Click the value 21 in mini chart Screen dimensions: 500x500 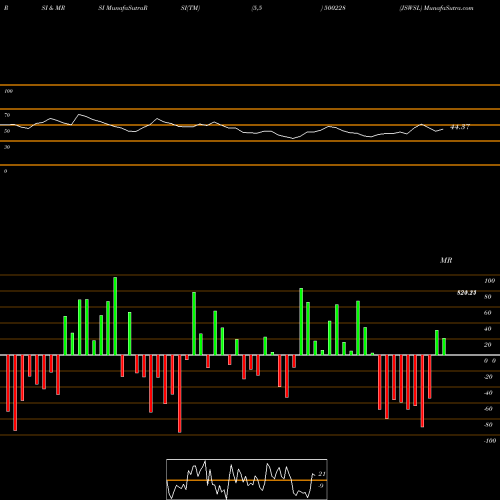coord(321,474)
